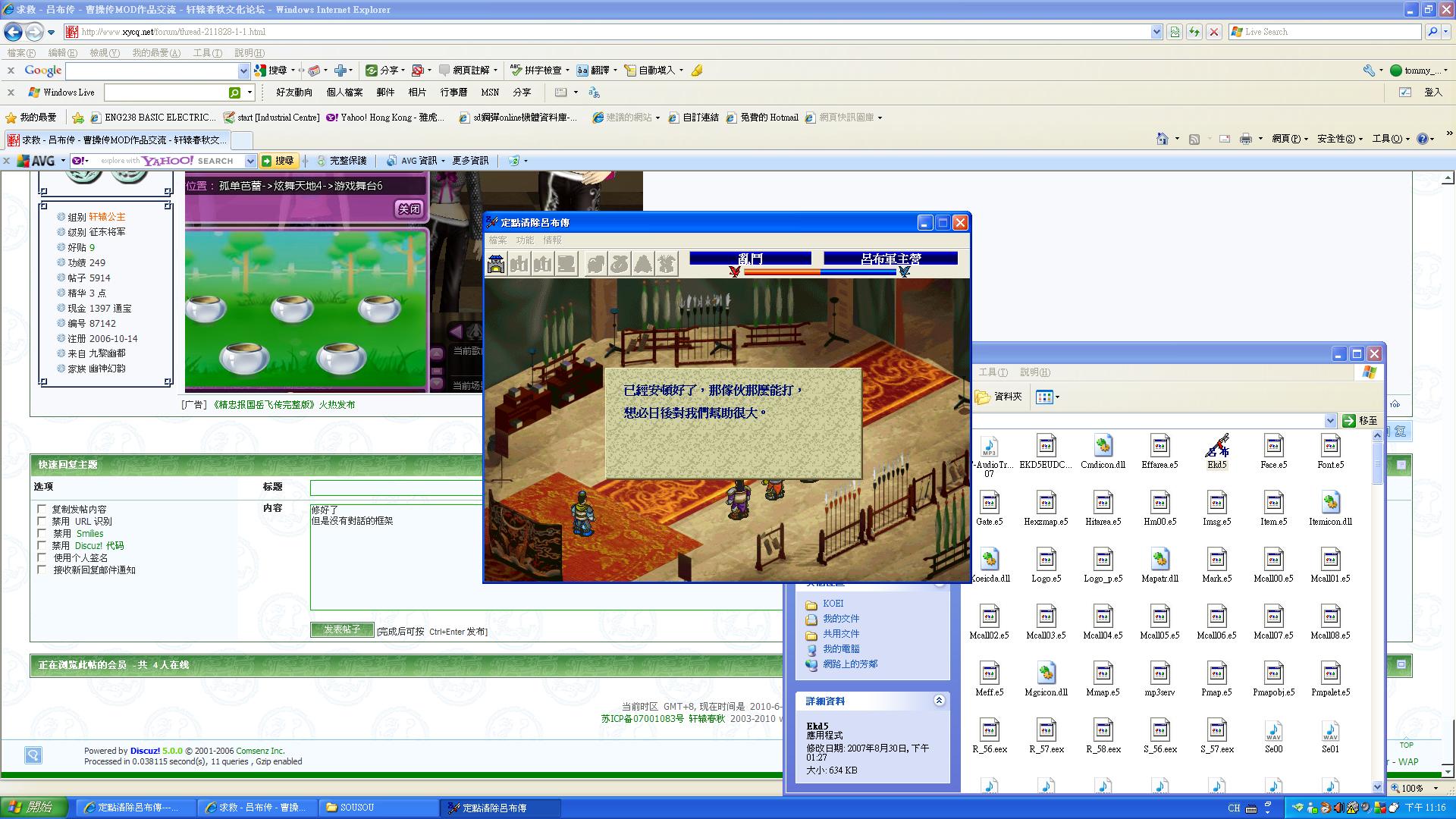Click the 标题 title input field
Screen dimensions: 1456x819
tap(396, 488)
